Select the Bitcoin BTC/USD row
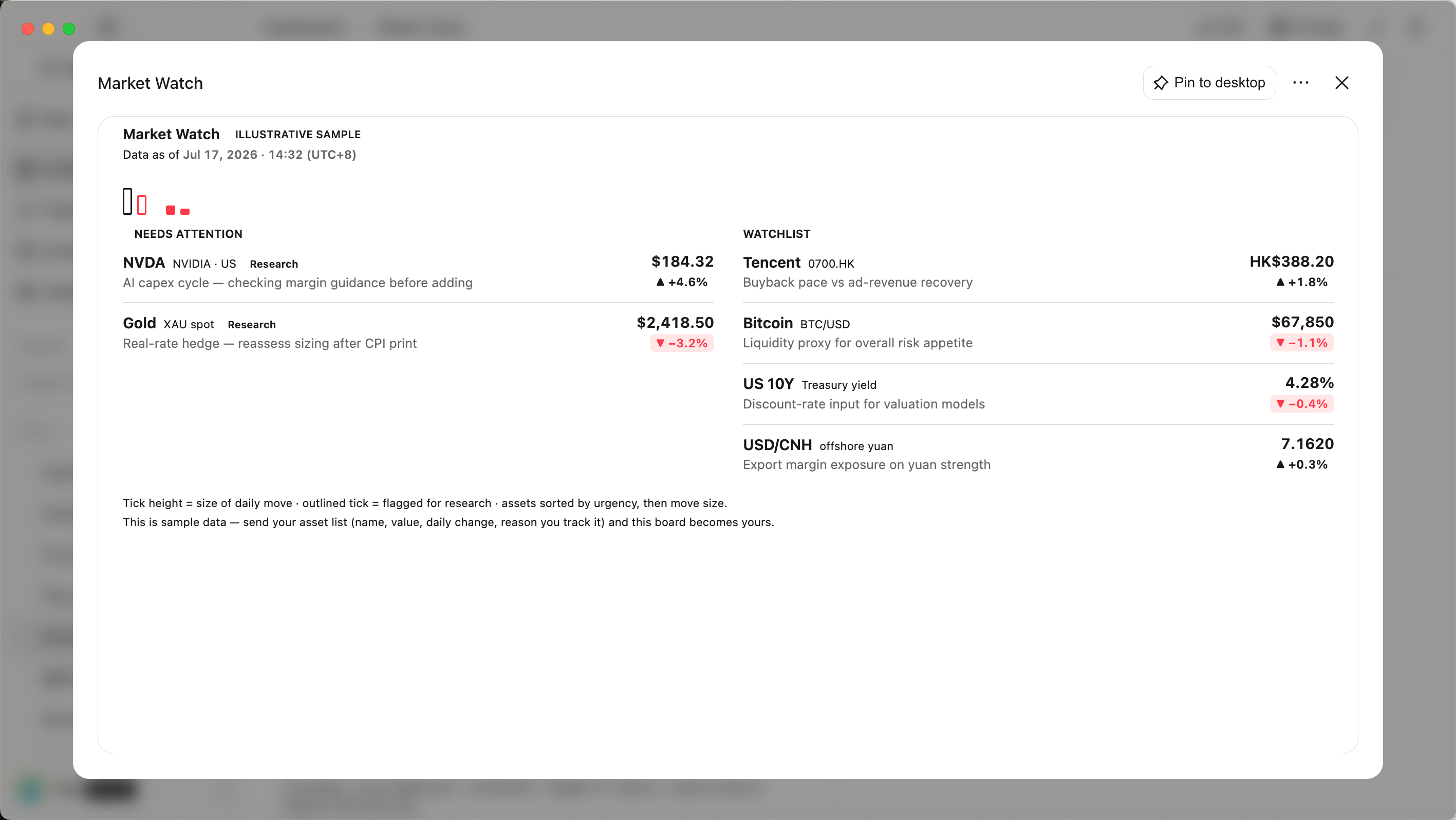This screenshot has height=820, width=1456. pos(1038,333)
